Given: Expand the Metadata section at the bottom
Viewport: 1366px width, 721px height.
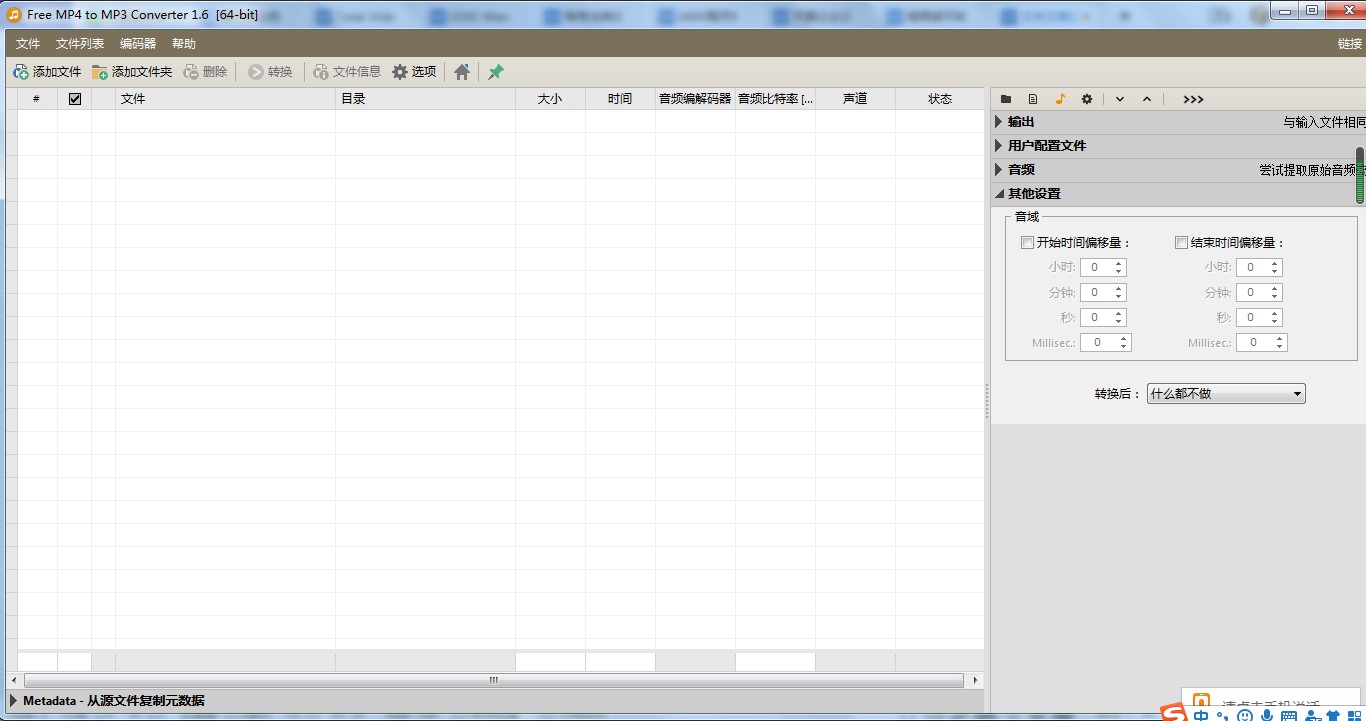Looking at the screenshot, I should click(x=14, y=701).
